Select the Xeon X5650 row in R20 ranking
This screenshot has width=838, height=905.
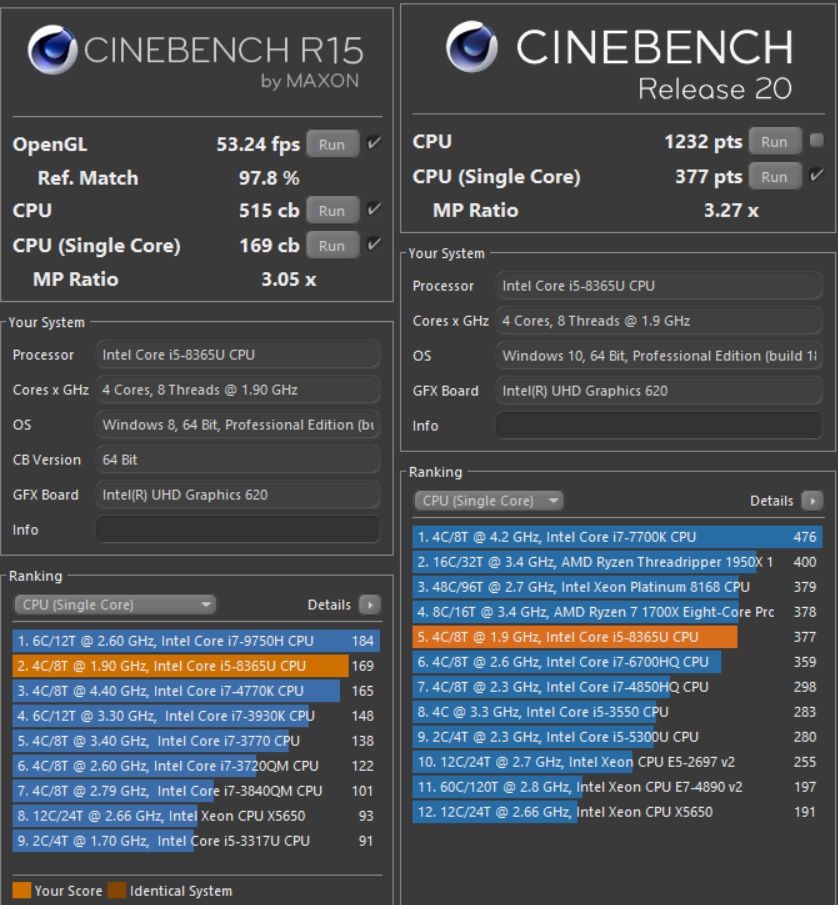coord(617,812)
